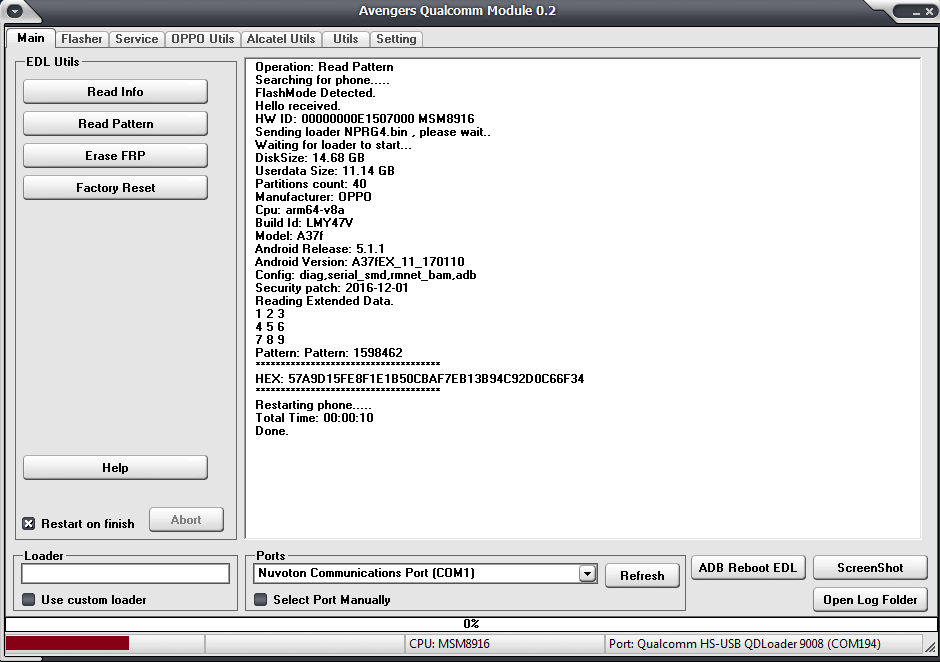Click the window resize grip icon
This screenshot has height=662, width=940.
(930, 646)
